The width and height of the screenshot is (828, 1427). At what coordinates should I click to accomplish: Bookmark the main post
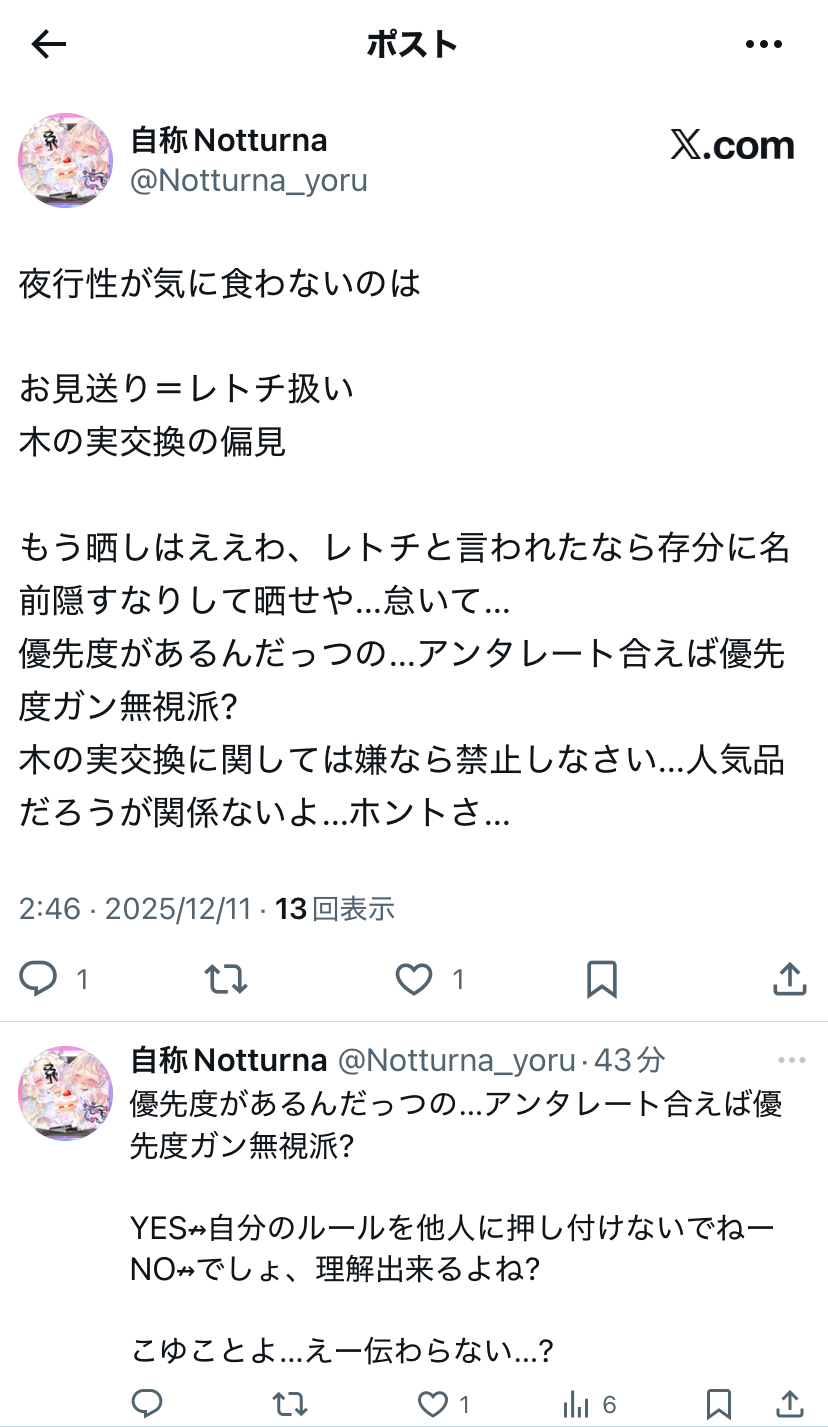[601, 979]
